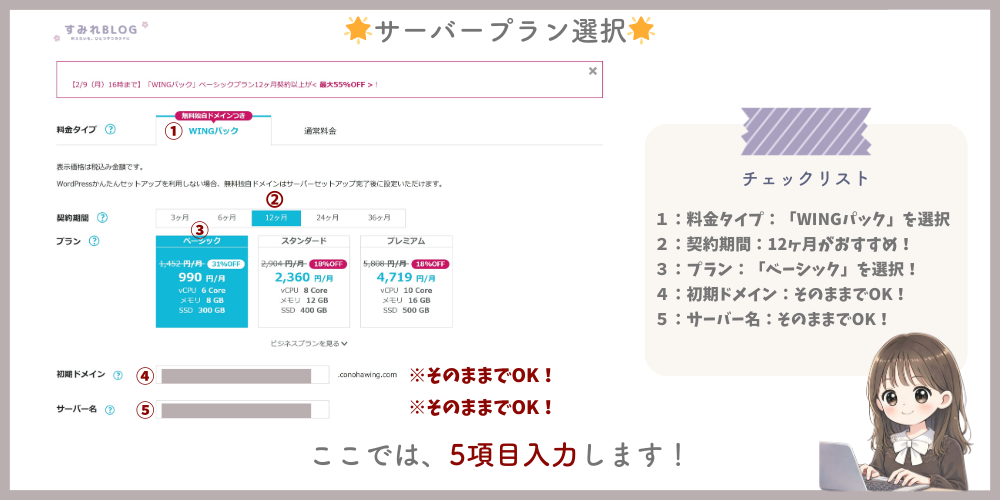Select the スタンダード plan card
The width and height of the screenshot is (1000, 500).
pos(304,281)
